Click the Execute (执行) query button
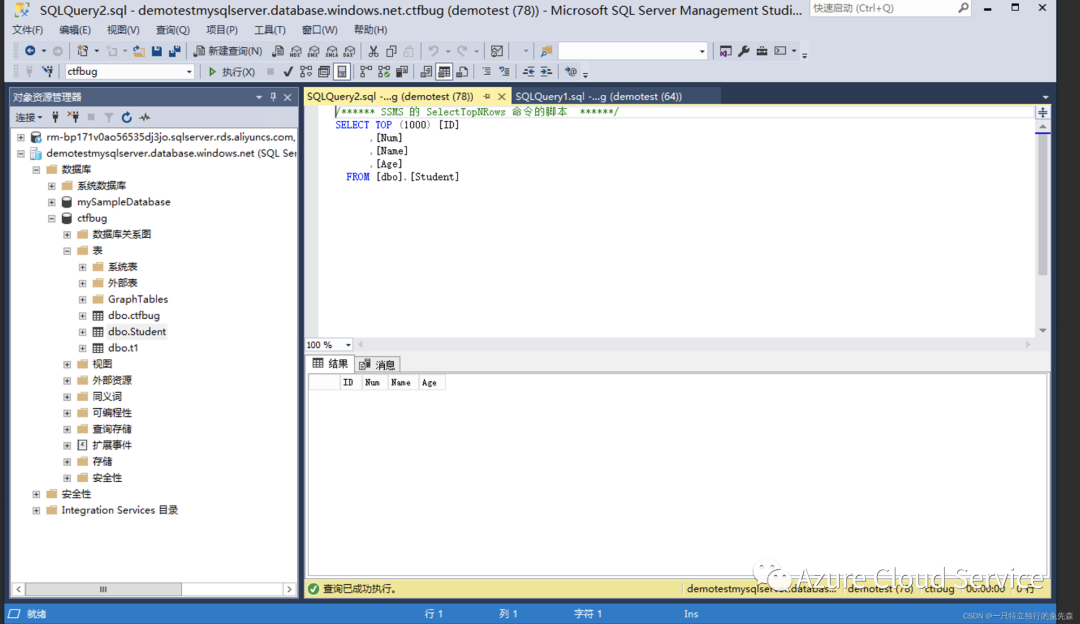Image resolution: width=1080 pixels, height=624 pixels. pos(231,72)
